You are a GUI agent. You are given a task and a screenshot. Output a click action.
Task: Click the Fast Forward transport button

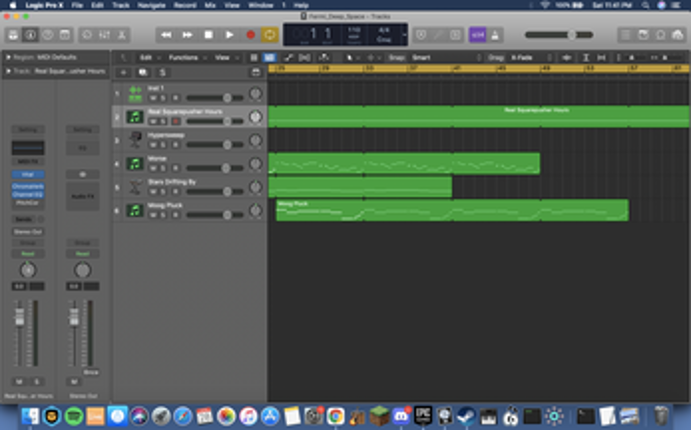point(187,35)
